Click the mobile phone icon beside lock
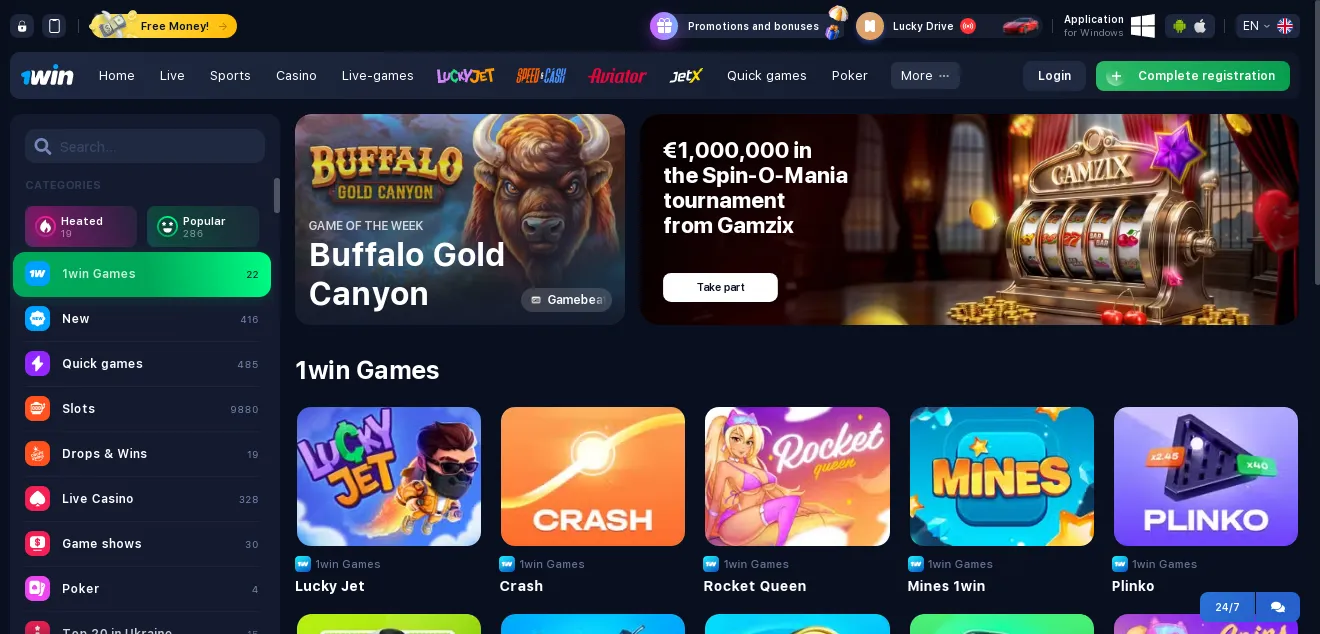Screen dimensions: 1320x634 click(x=54, y=26)
